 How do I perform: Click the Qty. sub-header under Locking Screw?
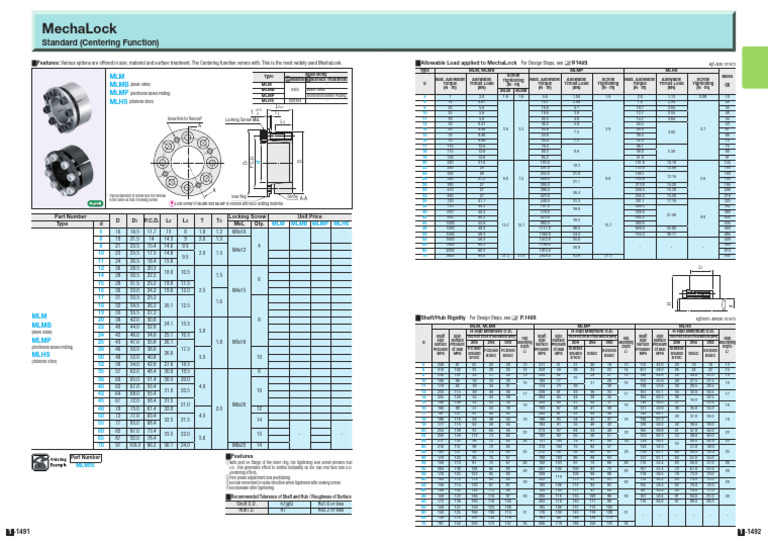[x=259, y=224]
